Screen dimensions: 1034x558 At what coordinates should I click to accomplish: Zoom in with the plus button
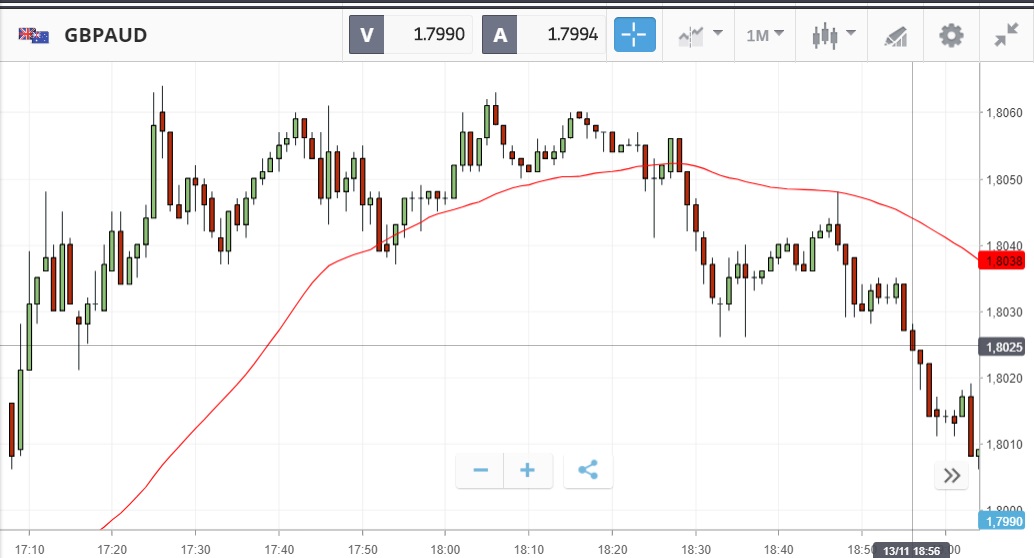528,470
